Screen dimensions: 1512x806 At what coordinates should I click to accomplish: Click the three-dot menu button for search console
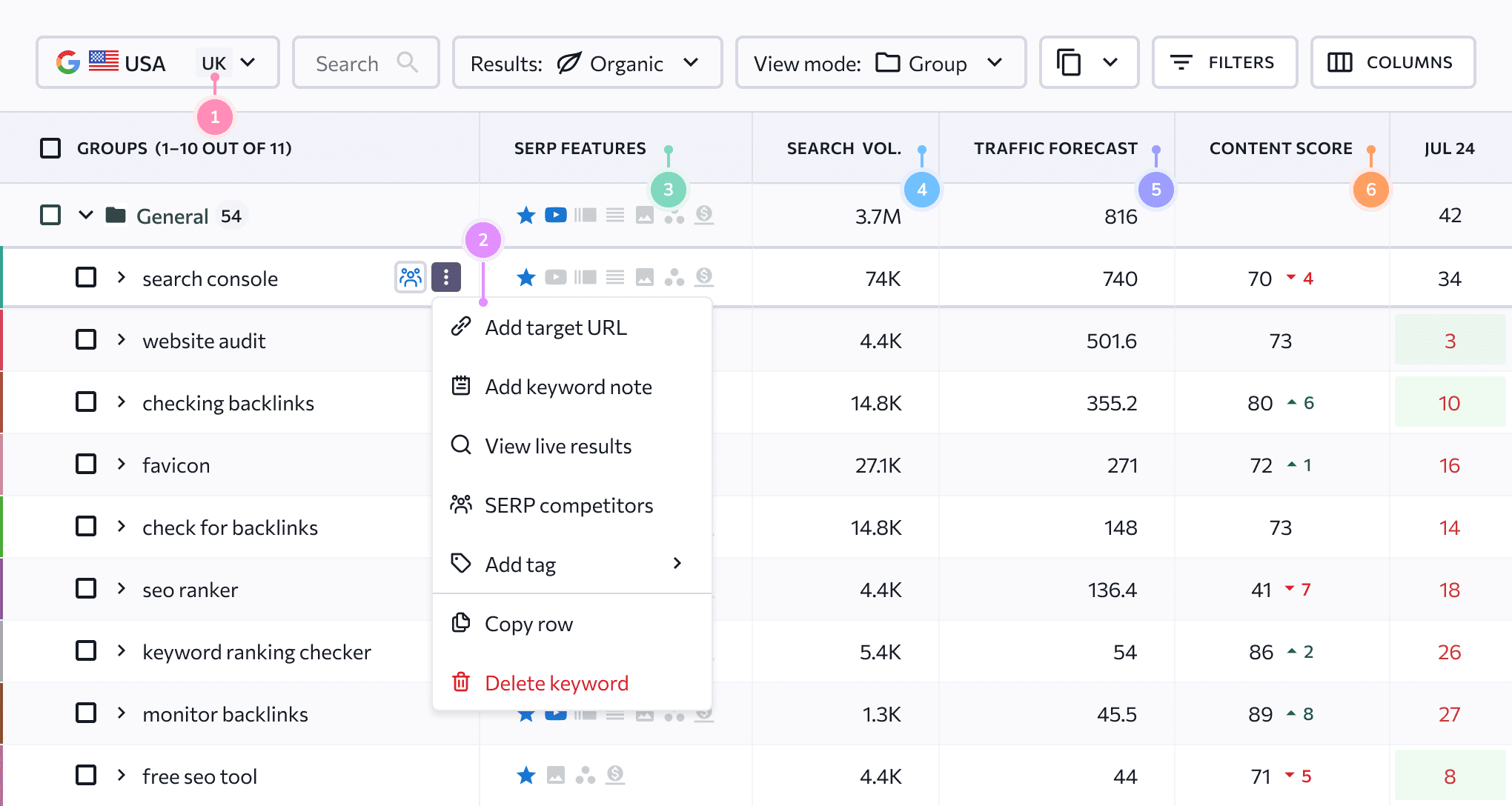coord(446,278)
